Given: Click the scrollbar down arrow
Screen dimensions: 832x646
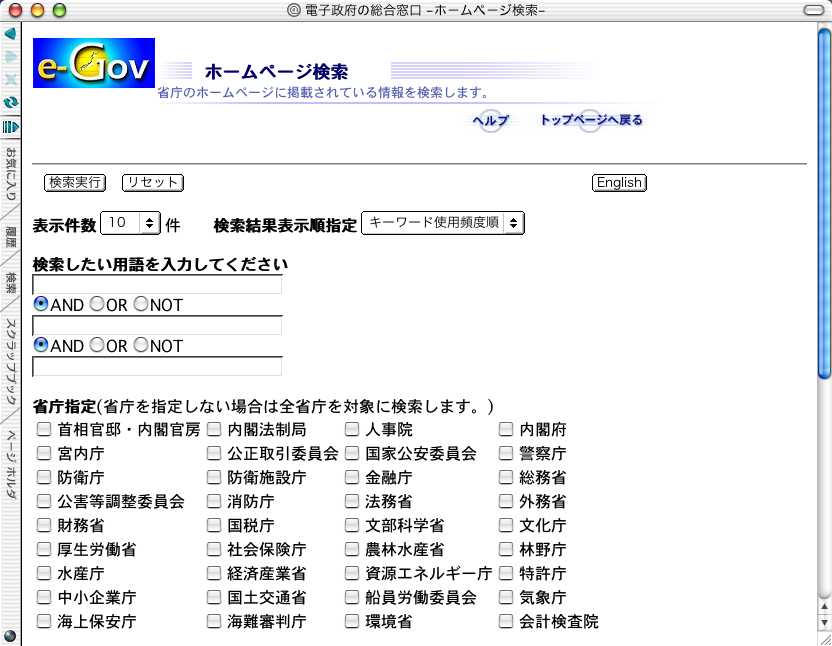Looking at the screenshot, I should coord(824,622).
